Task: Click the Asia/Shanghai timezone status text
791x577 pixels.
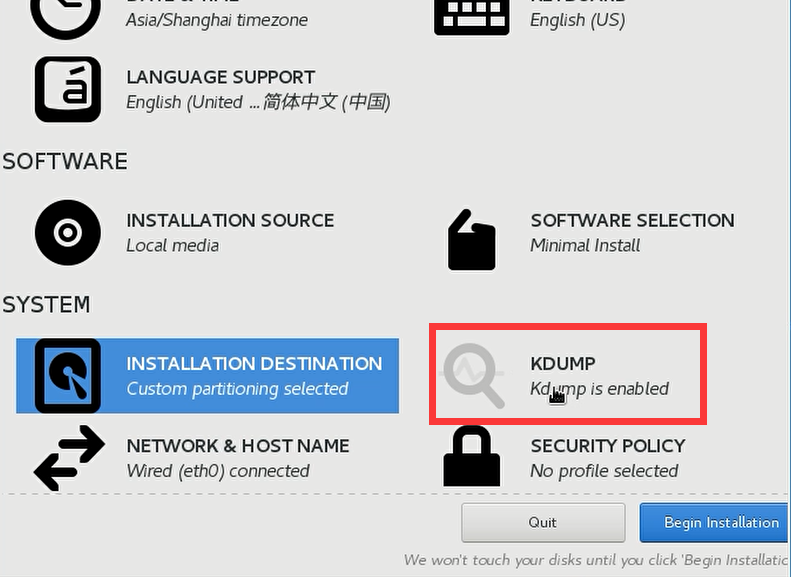Action: point(217,20)
